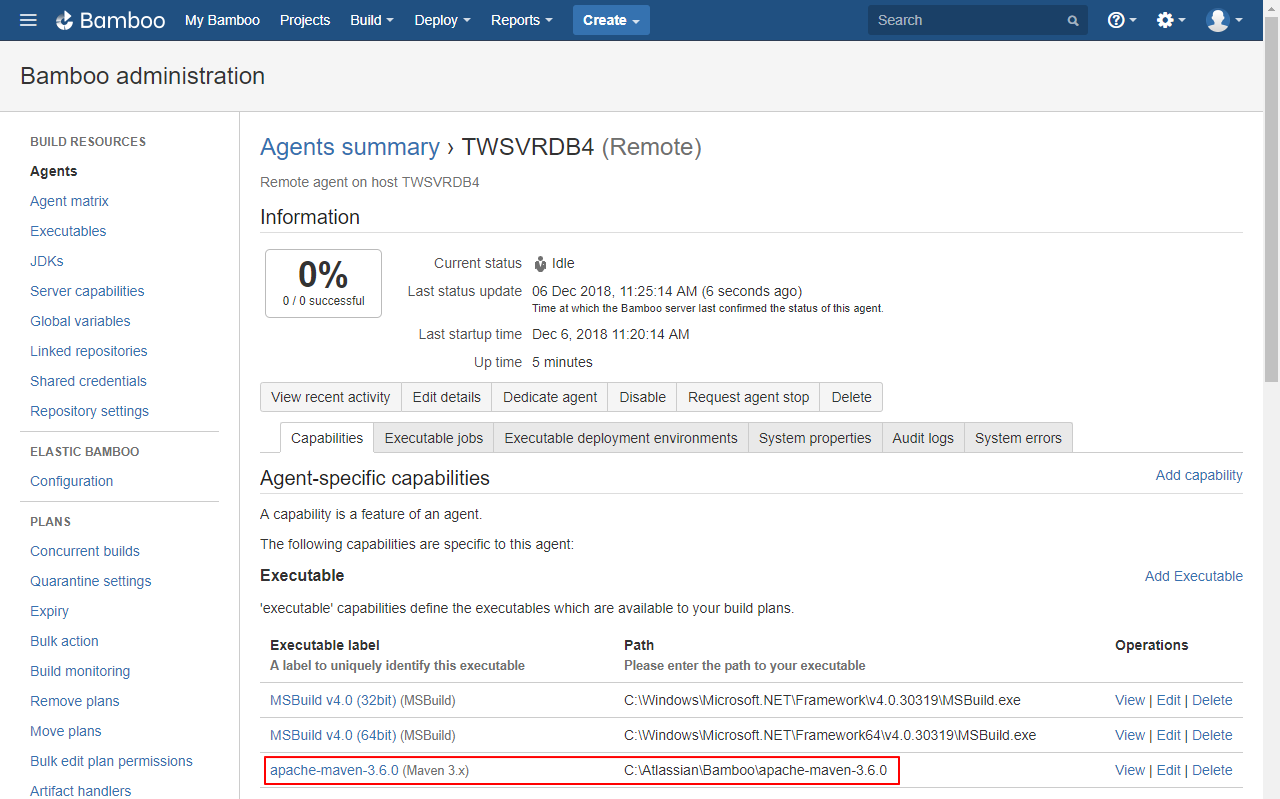
Task: Open Shared credentials in the sidebar
Action: click(88, 381)
